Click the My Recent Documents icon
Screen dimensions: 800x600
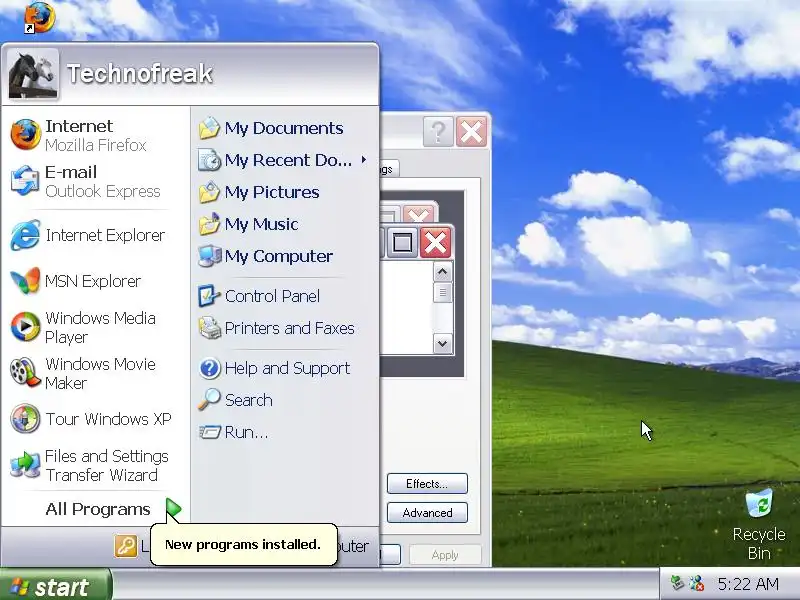click(209, 160)
